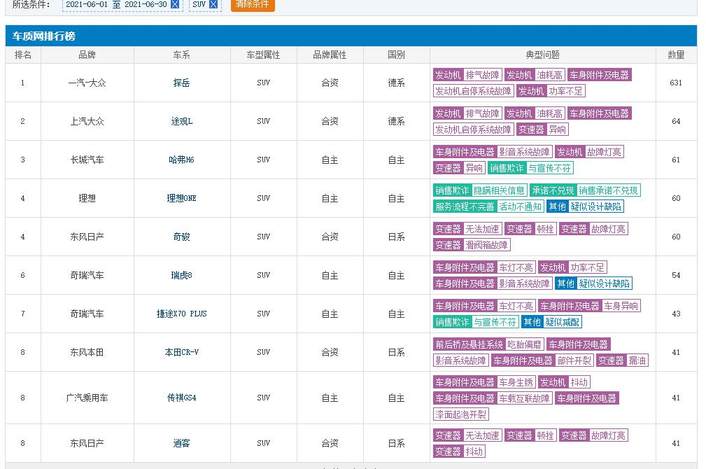Click the complaint count 43
The height and width of the screenshot is (469, 706).
[676, 314]
